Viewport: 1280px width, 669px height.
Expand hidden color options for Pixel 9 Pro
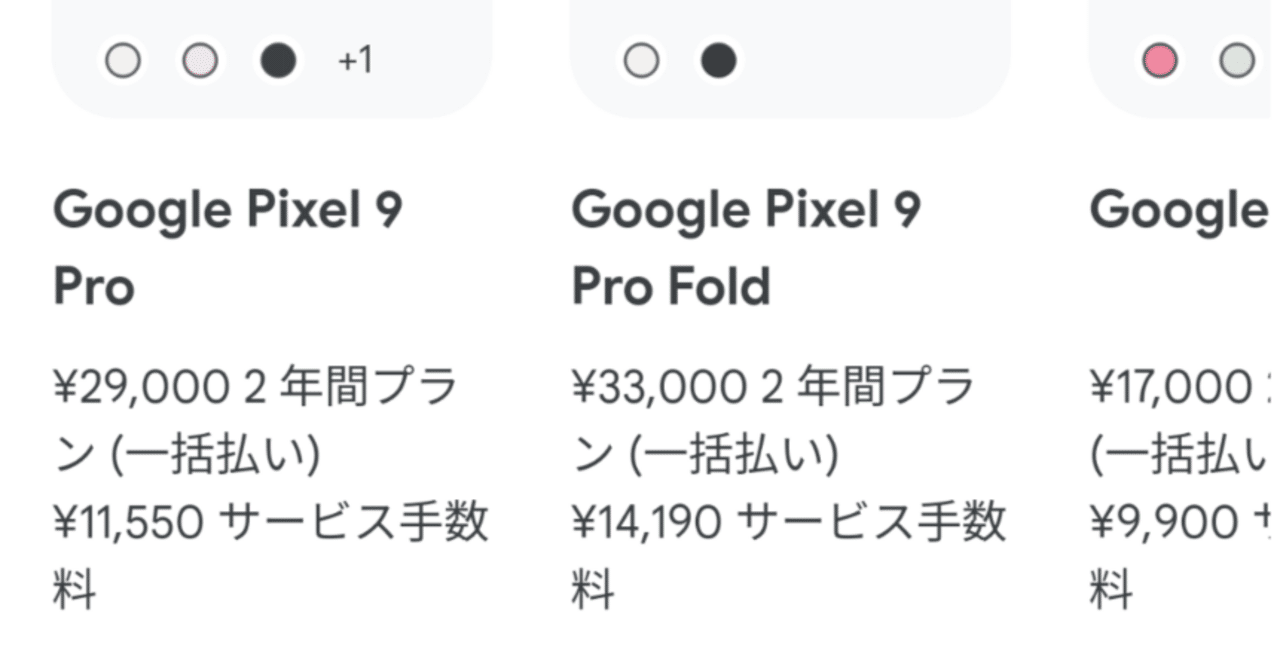352,60
